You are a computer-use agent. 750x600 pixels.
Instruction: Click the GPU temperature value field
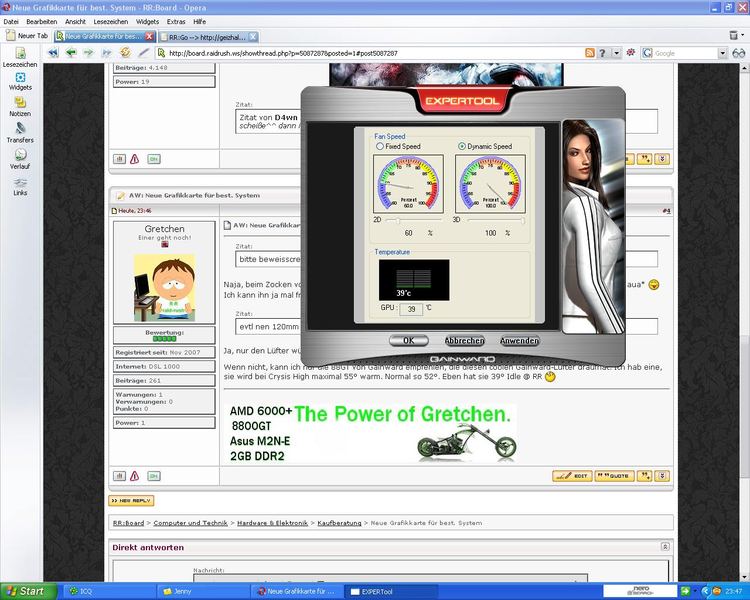point(411,309)
